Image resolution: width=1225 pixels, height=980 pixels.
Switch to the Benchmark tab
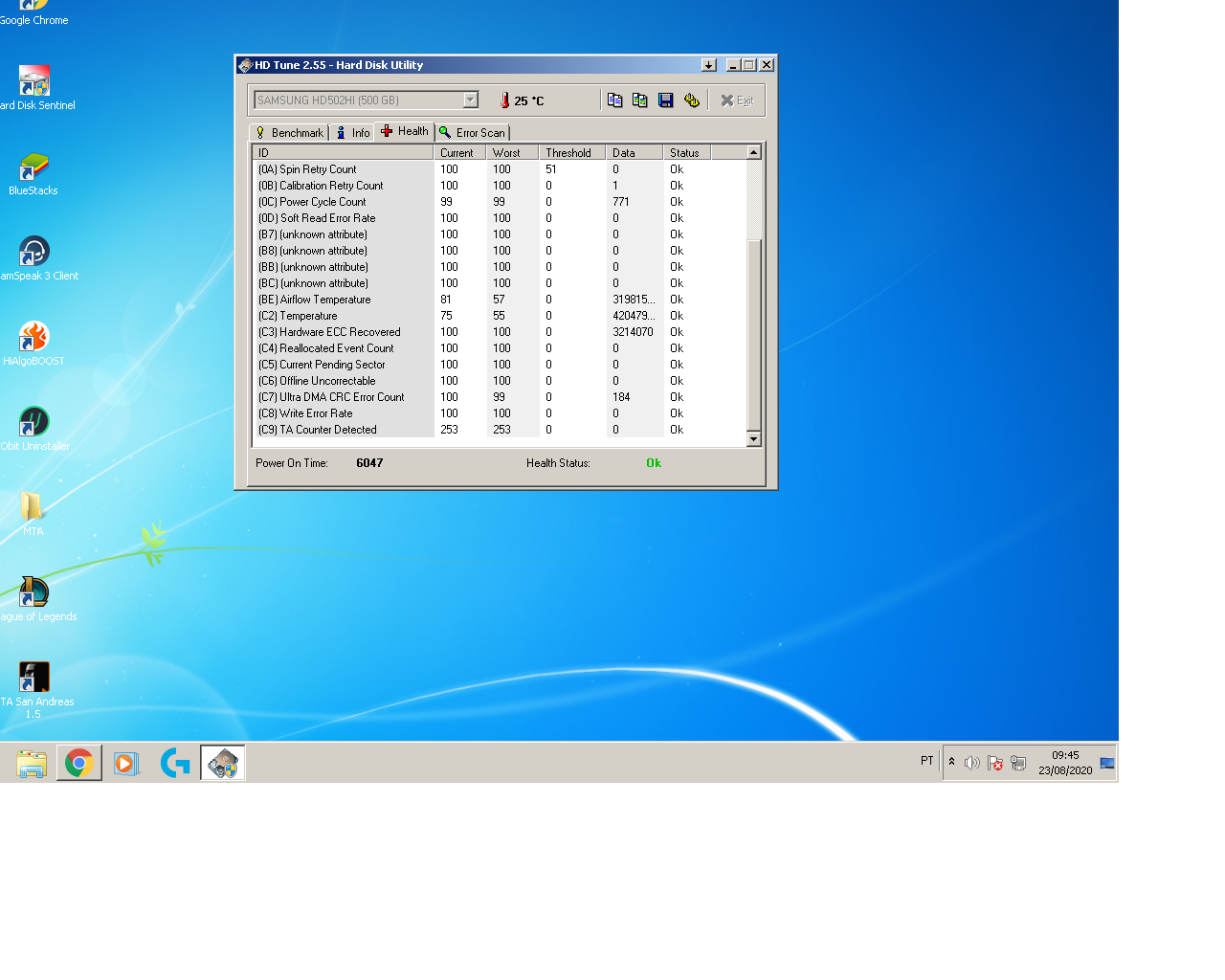[289, 133]
